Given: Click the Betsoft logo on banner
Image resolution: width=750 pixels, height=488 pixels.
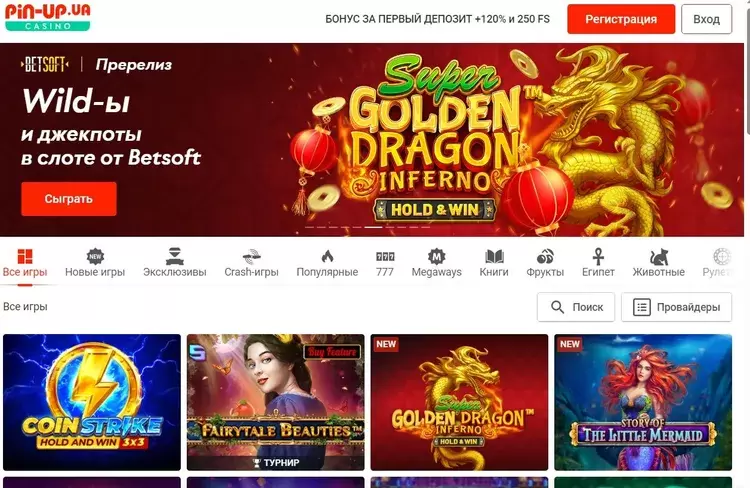Looking at the screenshot, I should [44, 64].
